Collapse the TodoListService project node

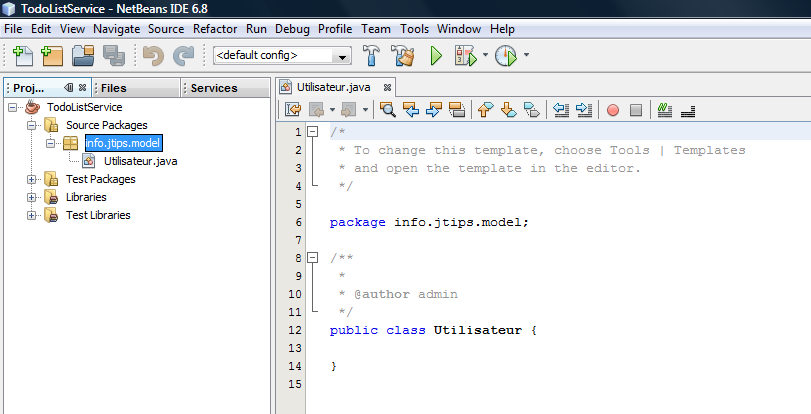click(x=13, y=108)
